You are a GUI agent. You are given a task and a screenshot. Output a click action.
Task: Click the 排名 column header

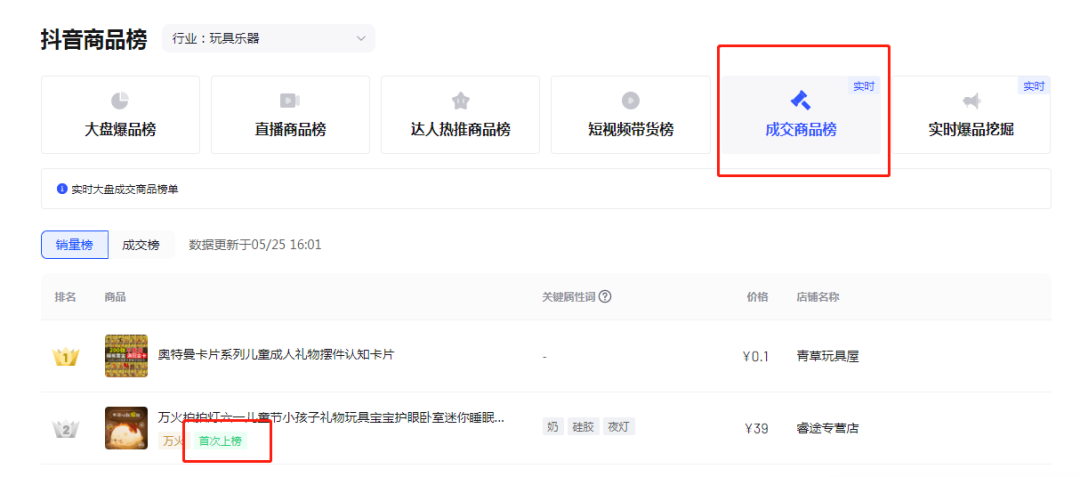(x=65, y=297)
